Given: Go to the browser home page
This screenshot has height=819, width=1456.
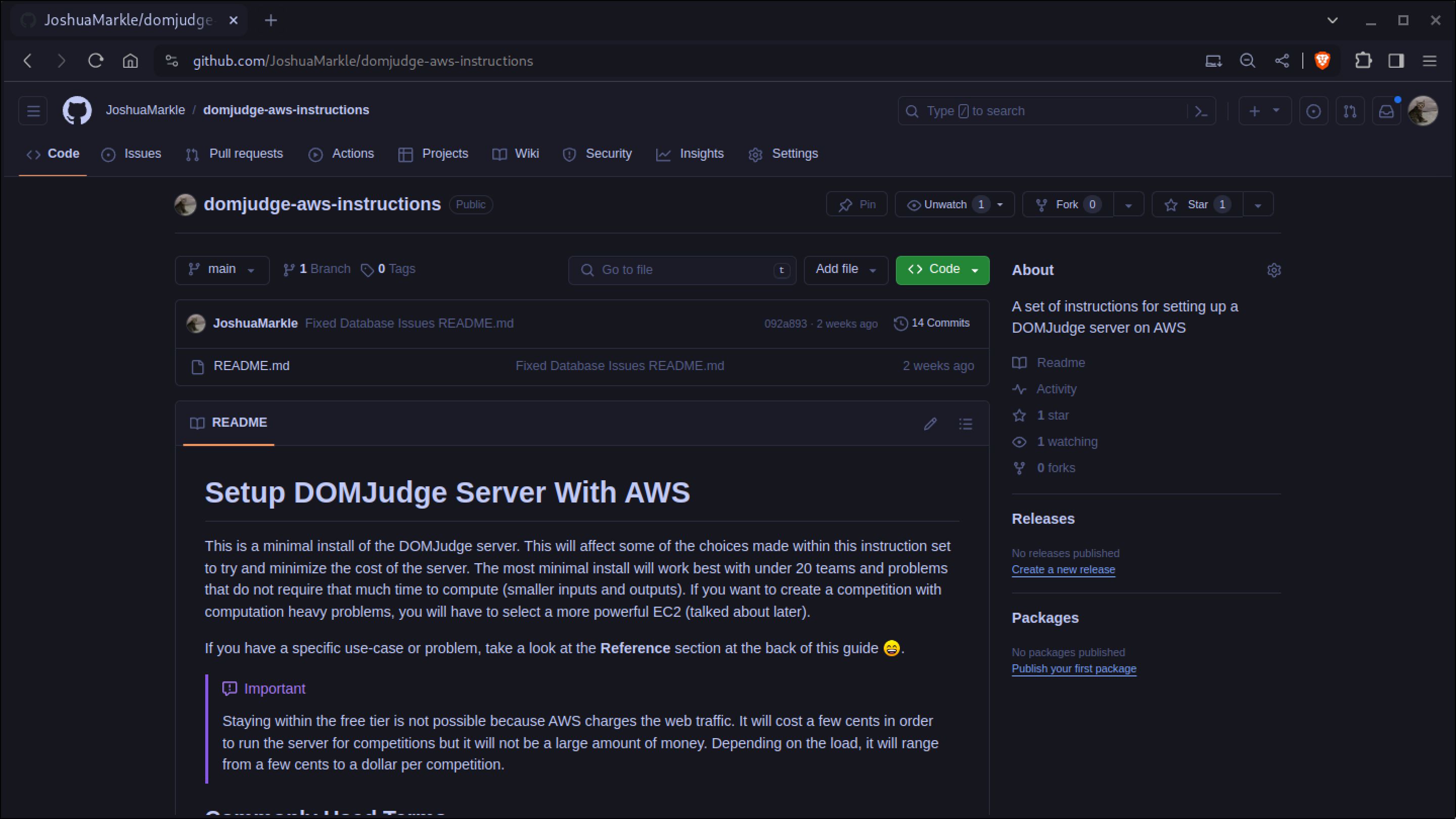Looking at the screenshot, I should click(x=130, y=61).
